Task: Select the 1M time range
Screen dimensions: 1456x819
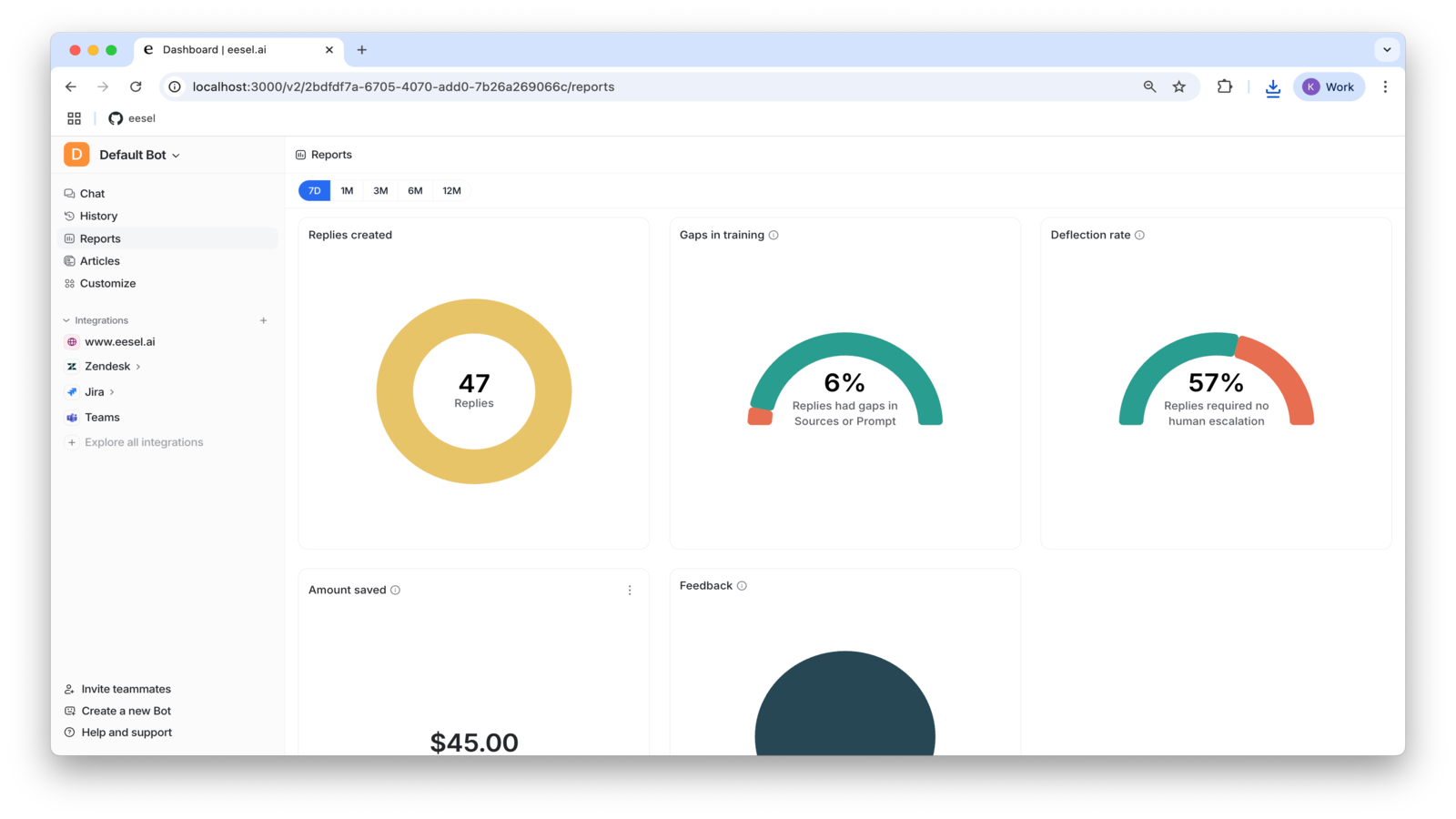Action: [347, 190]
